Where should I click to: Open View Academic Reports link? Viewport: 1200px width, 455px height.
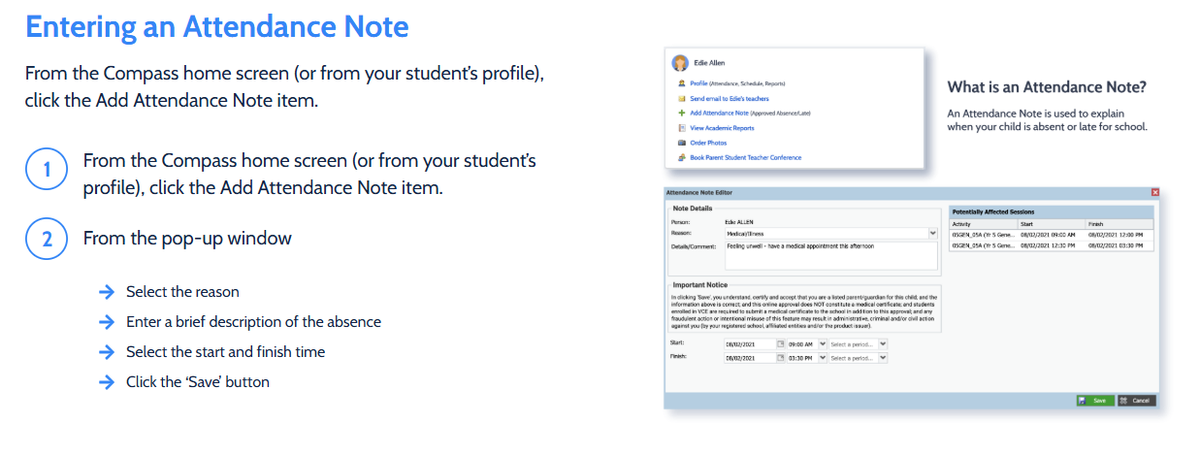click(x=722, y=128)
